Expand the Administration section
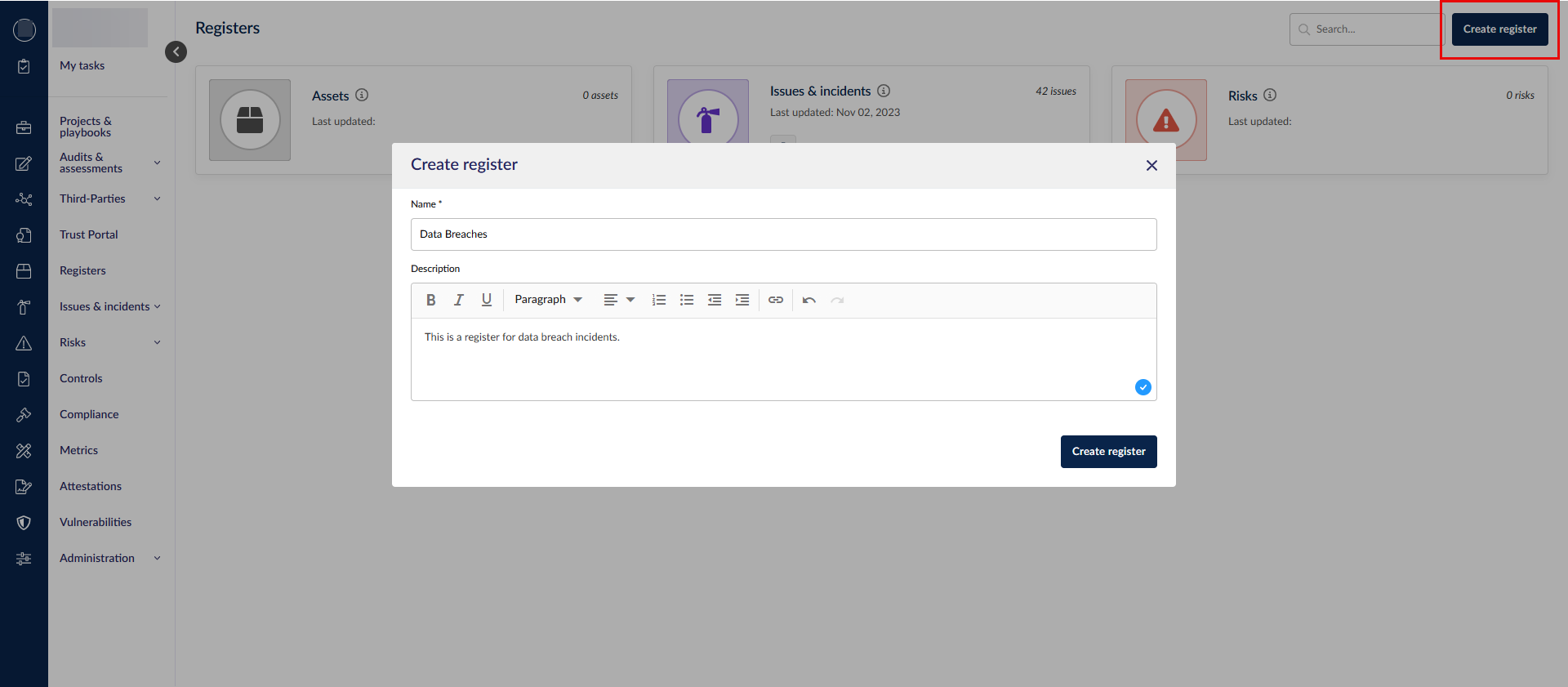 tap(158, 558)
